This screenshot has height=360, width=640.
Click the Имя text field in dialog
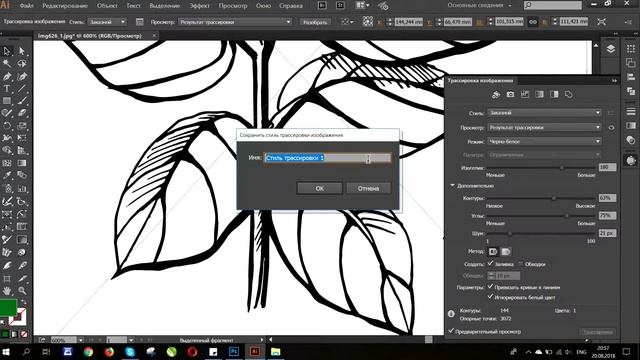point(327,158)
